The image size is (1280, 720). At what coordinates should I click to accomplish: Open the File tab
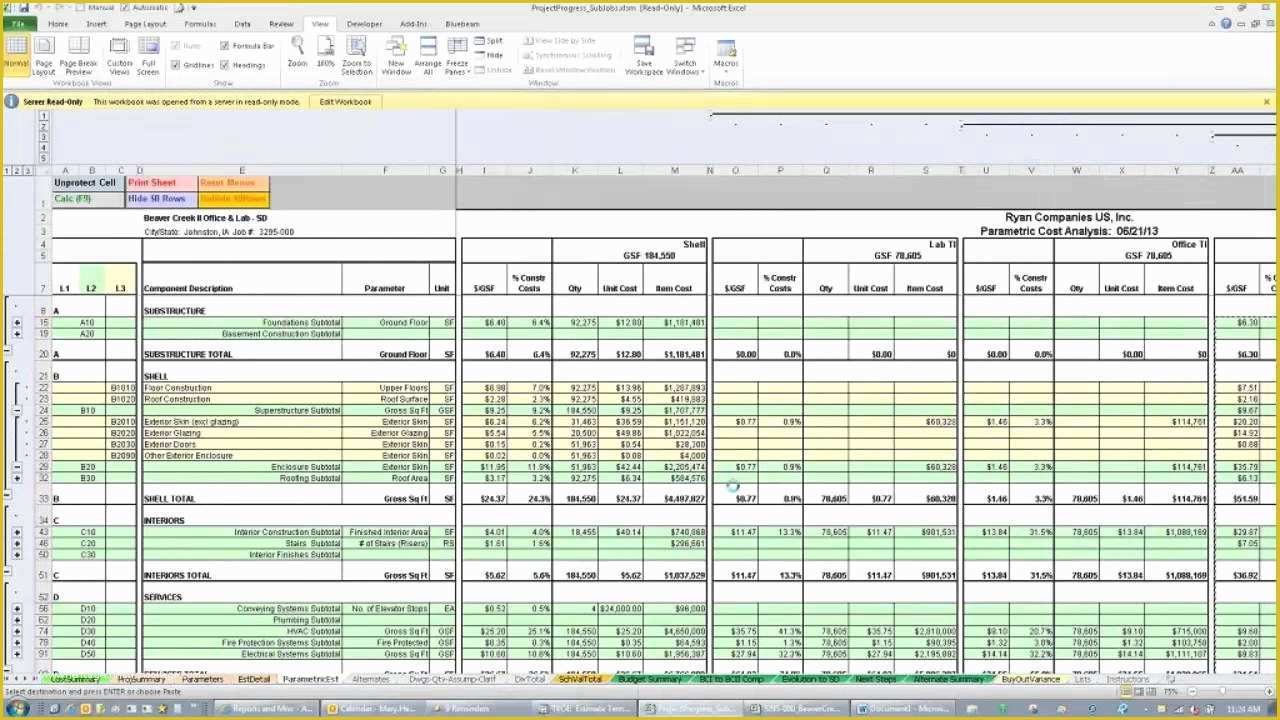point(19,23)
